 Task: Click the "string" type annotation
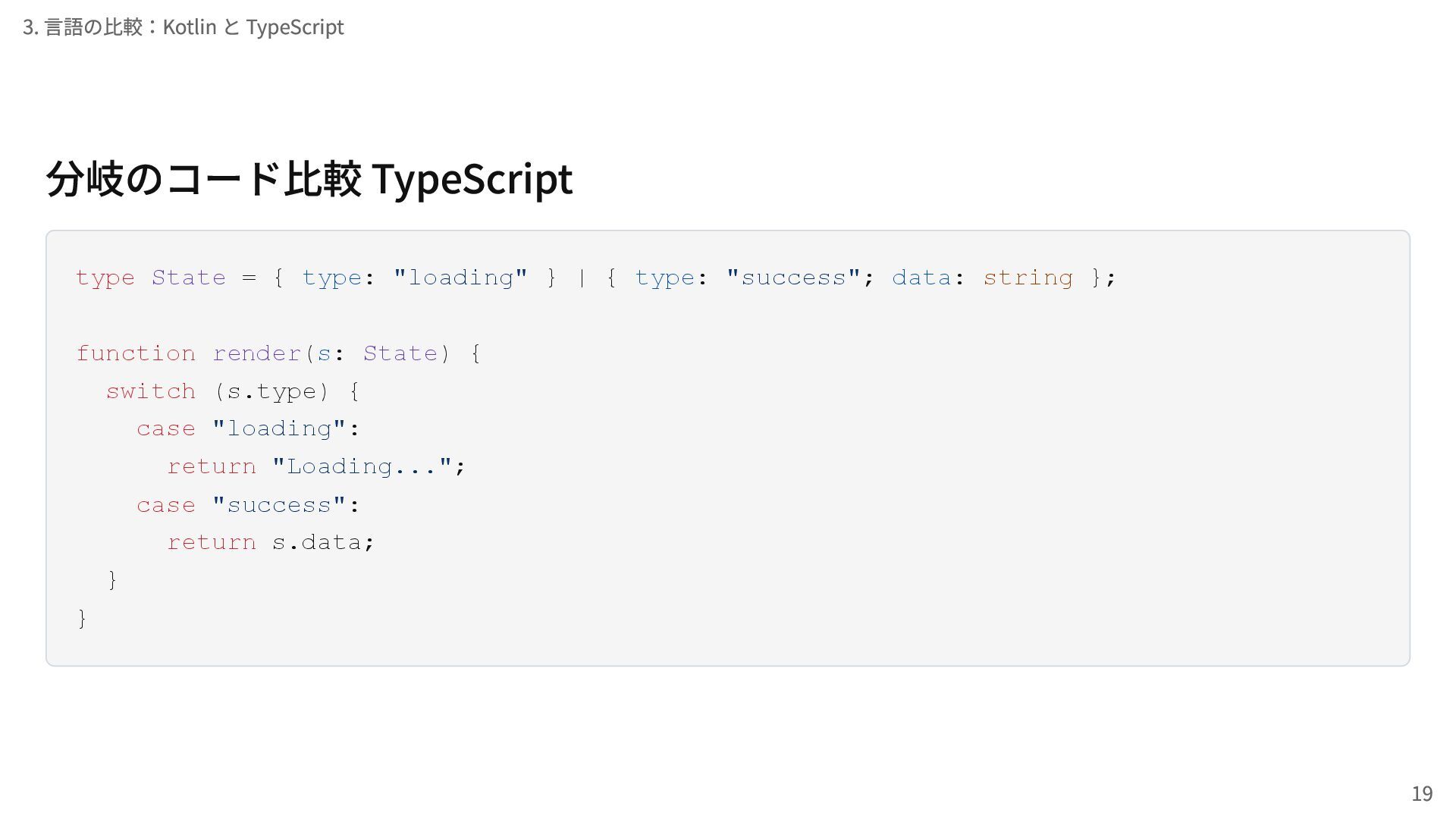tap(1028, 278)
